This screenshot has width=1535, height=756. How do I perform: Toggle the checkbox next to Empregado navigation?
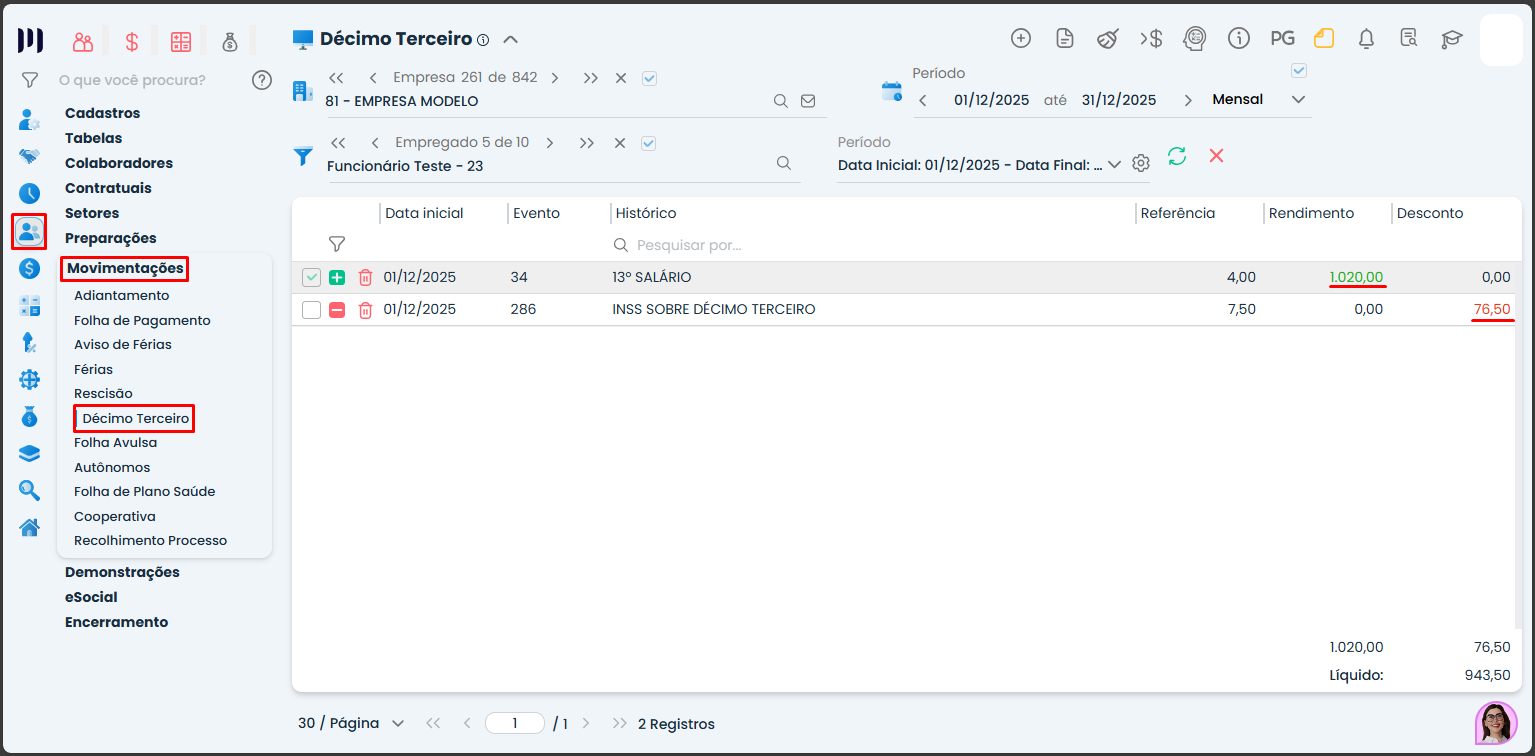[648, 143]
